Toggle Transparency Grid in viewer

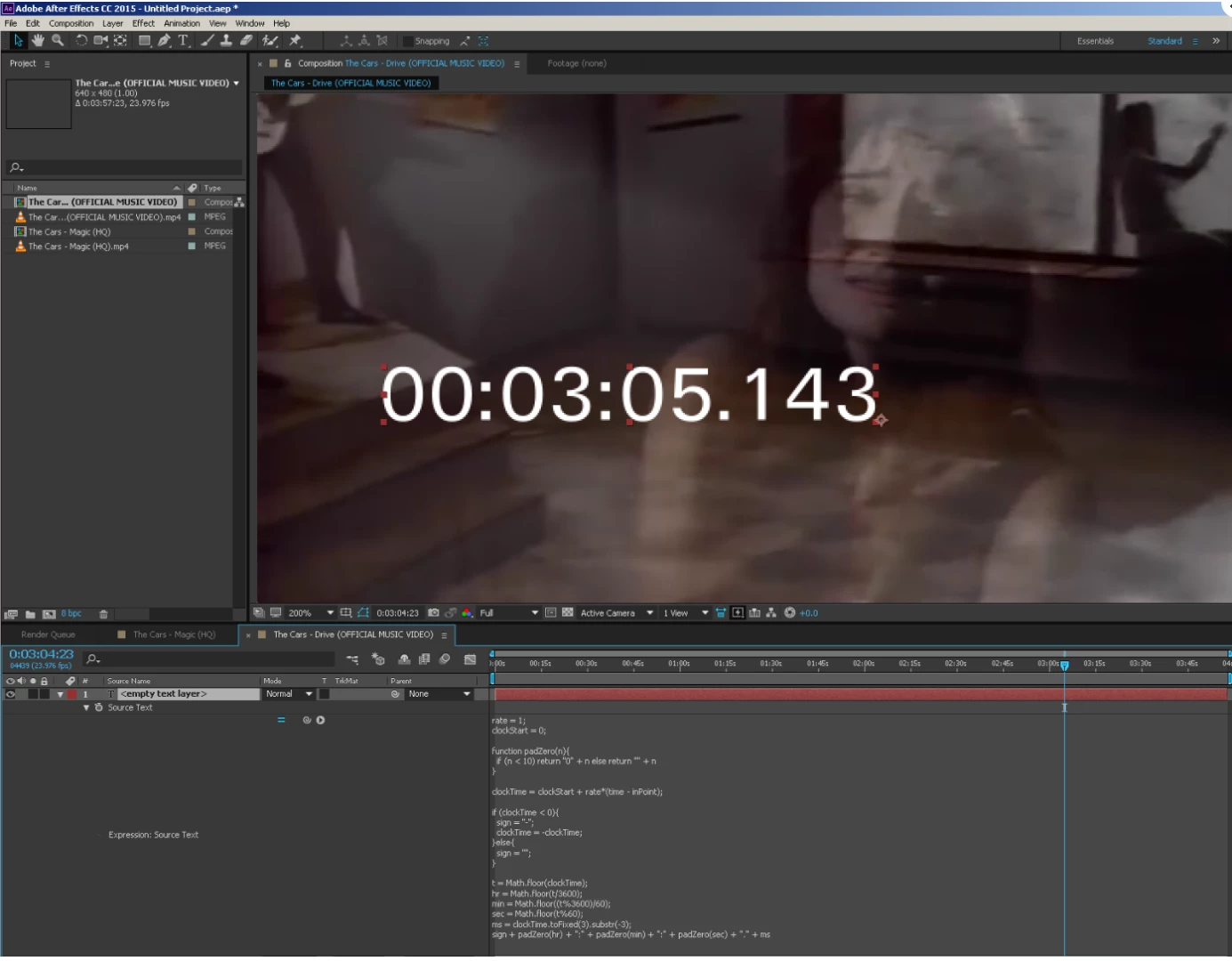pos(568,613)
